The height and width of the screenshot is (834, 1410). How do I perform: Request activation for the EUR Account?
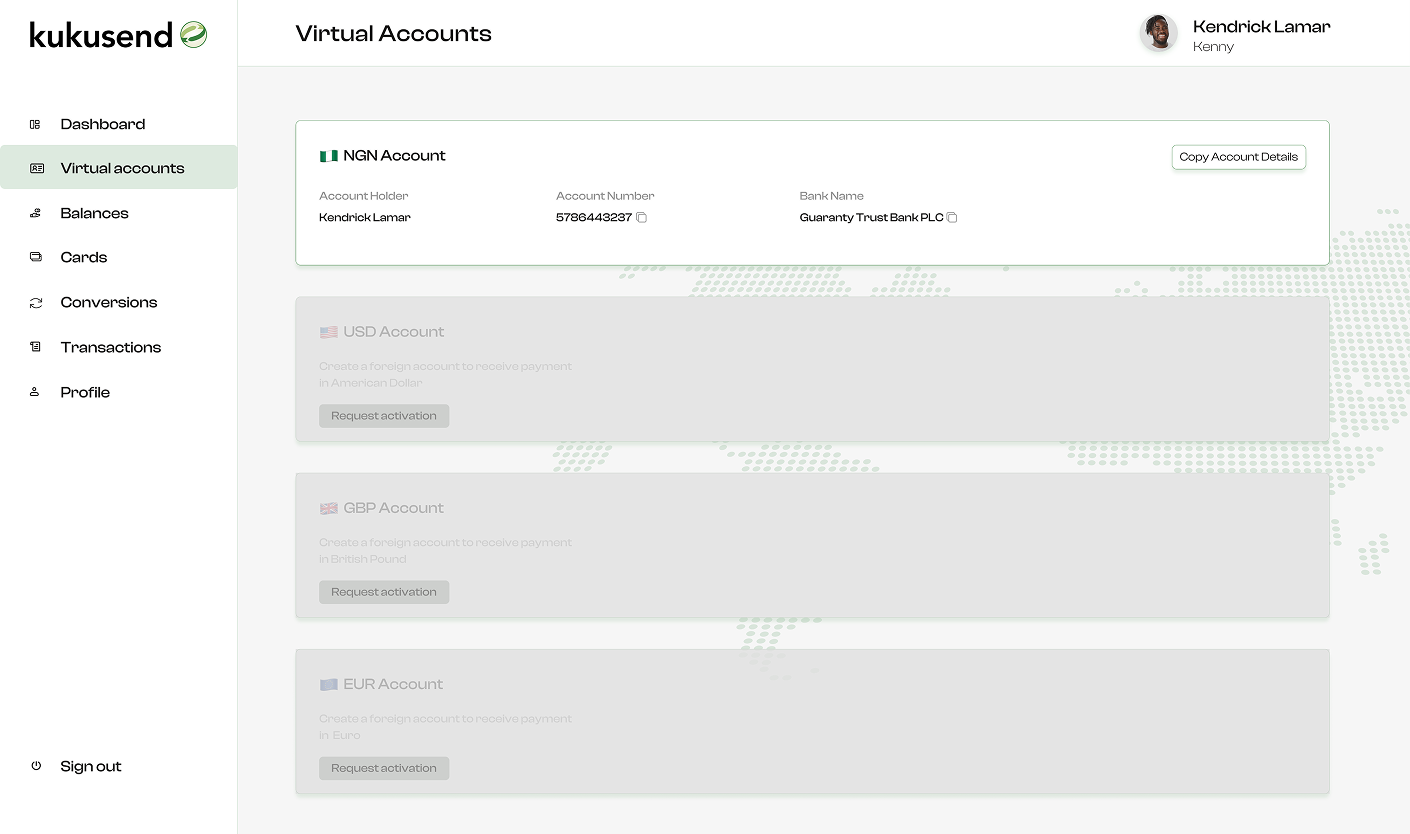pyautogui.click(x=383, y=767)
